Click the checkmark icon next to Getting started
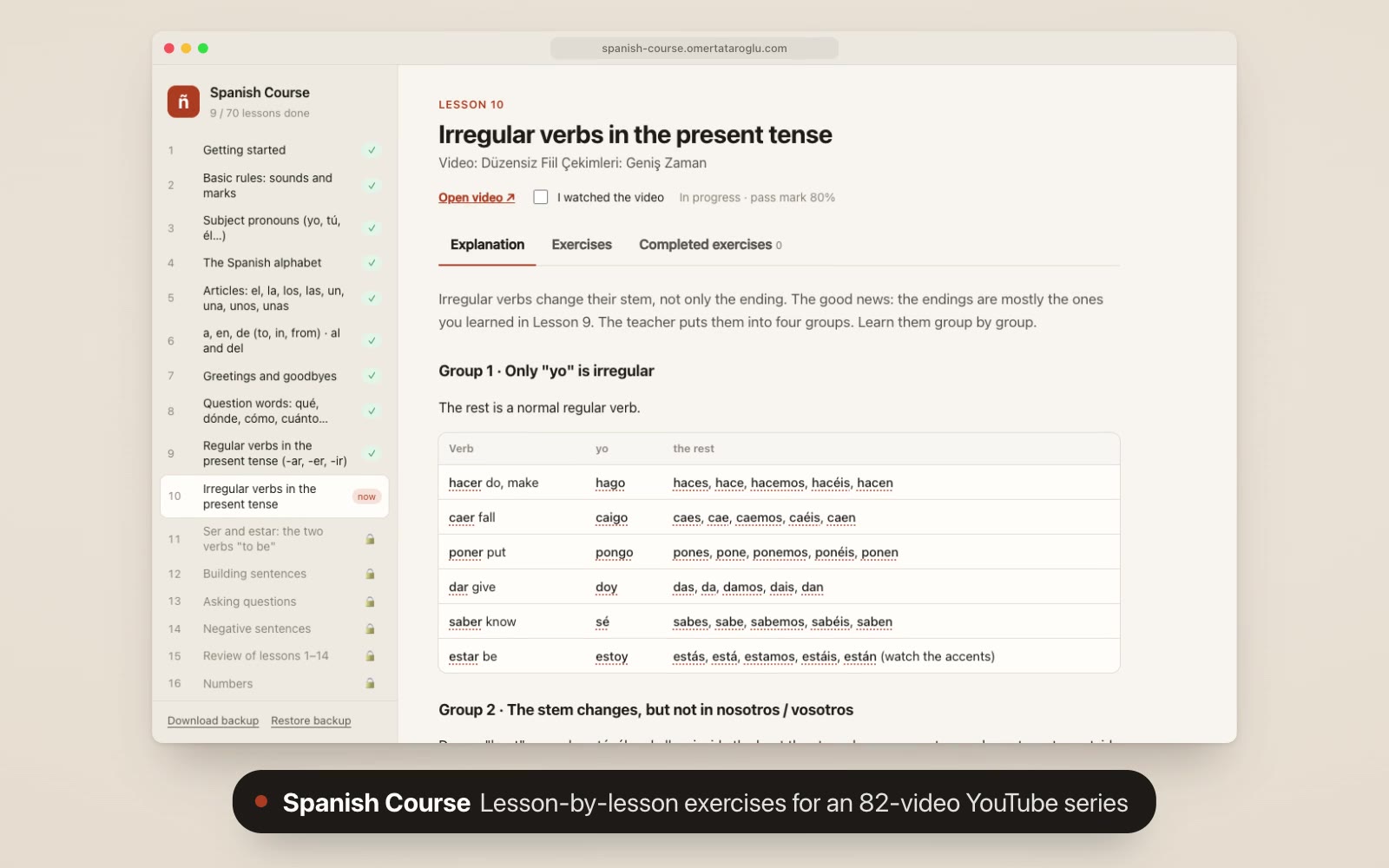The image size is (1389, 868). pyautogui.click(x=372, y=150)
